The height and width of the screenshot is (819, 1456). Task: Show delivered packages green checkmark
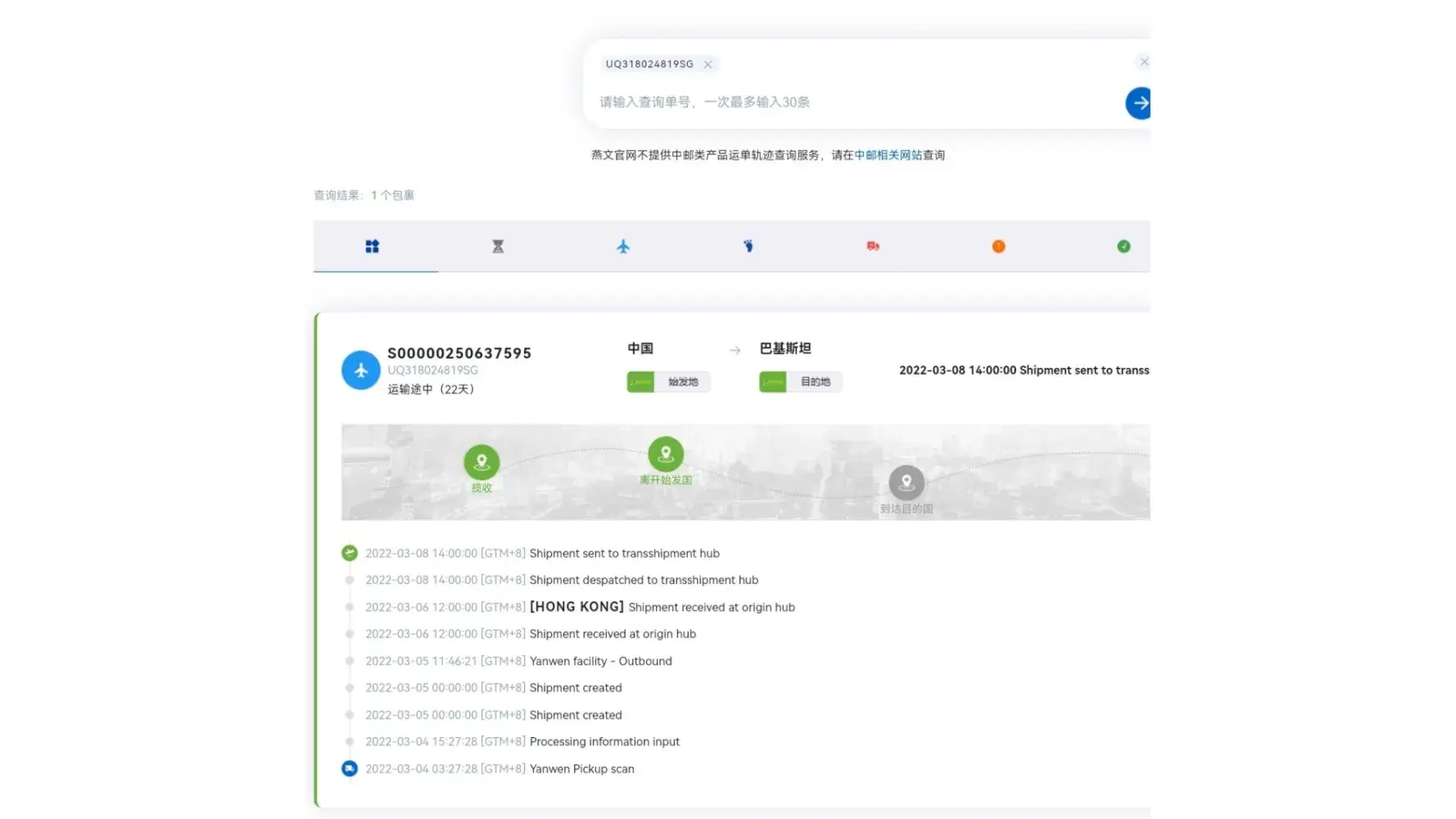(1124, 247)
